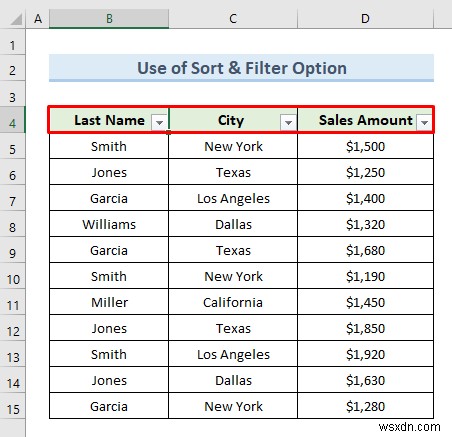Screen dimensions: 452x437
Task: Select column A header
Action: coord(38,19)
